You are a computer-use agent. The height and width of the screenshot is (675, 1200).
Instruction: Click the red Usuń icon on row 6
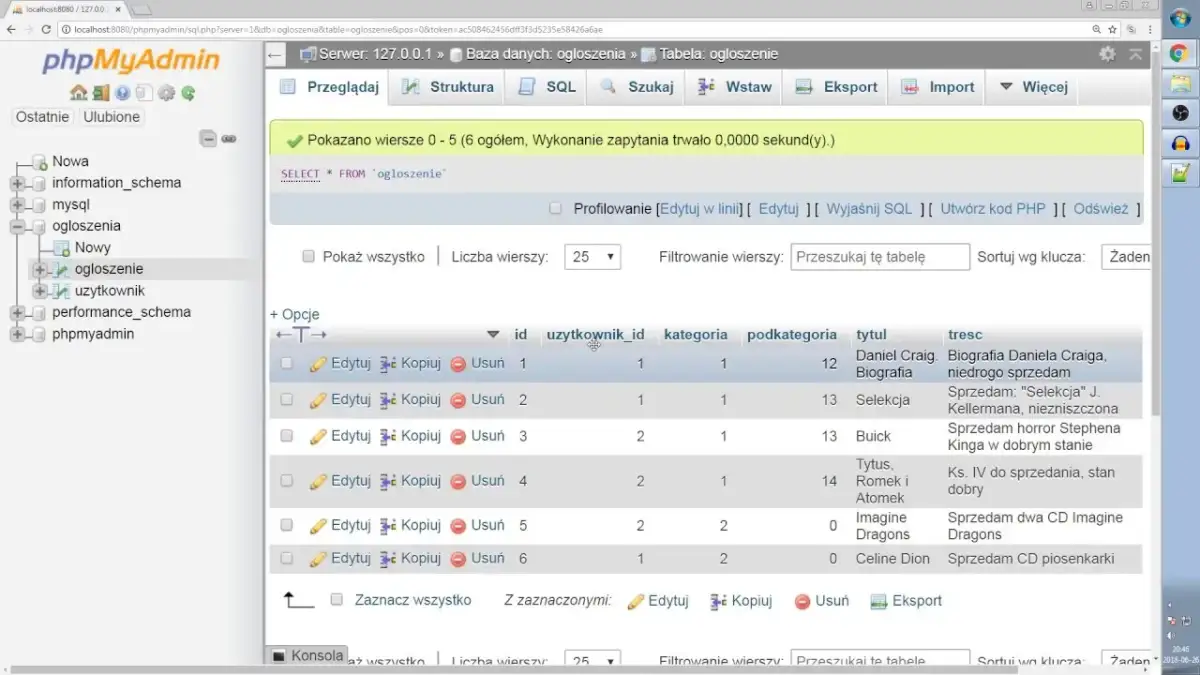coord(458,558)
